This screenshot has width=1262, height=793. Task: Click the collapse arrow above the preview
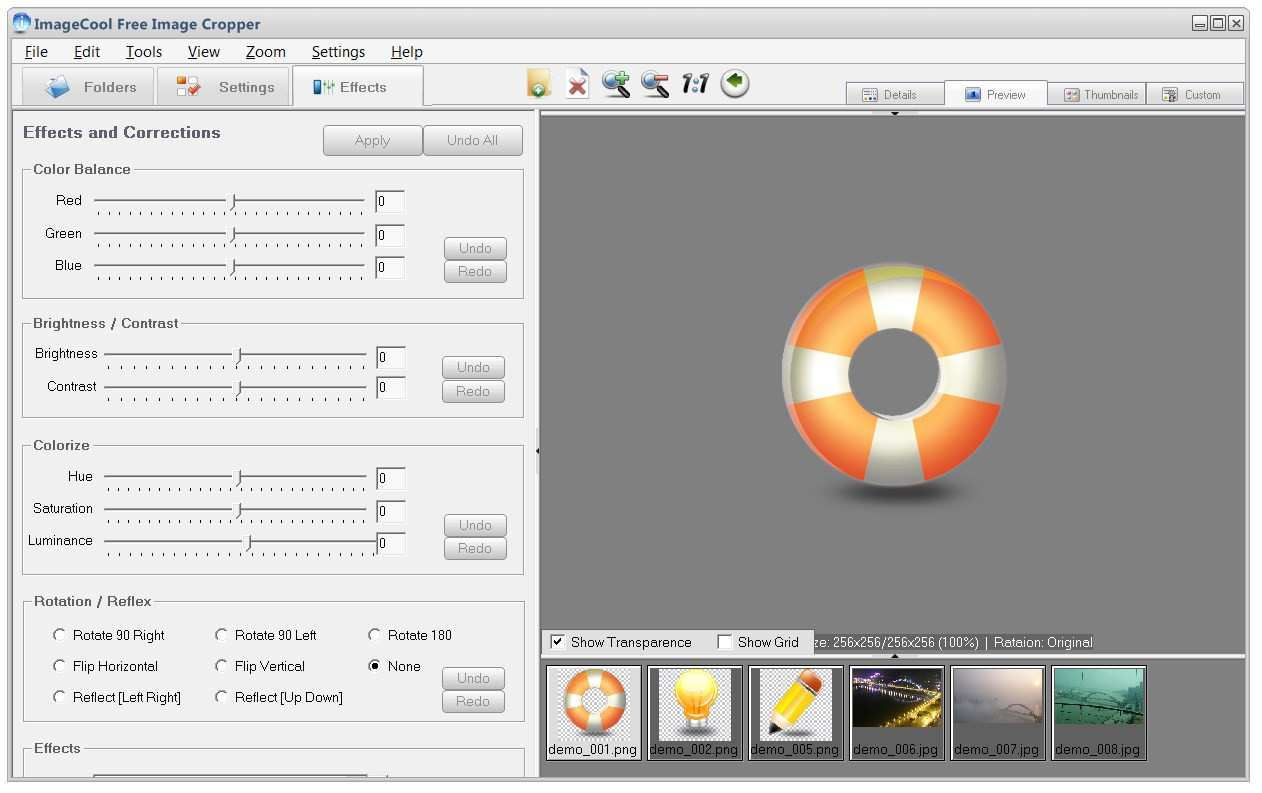(x=894, y=113)
